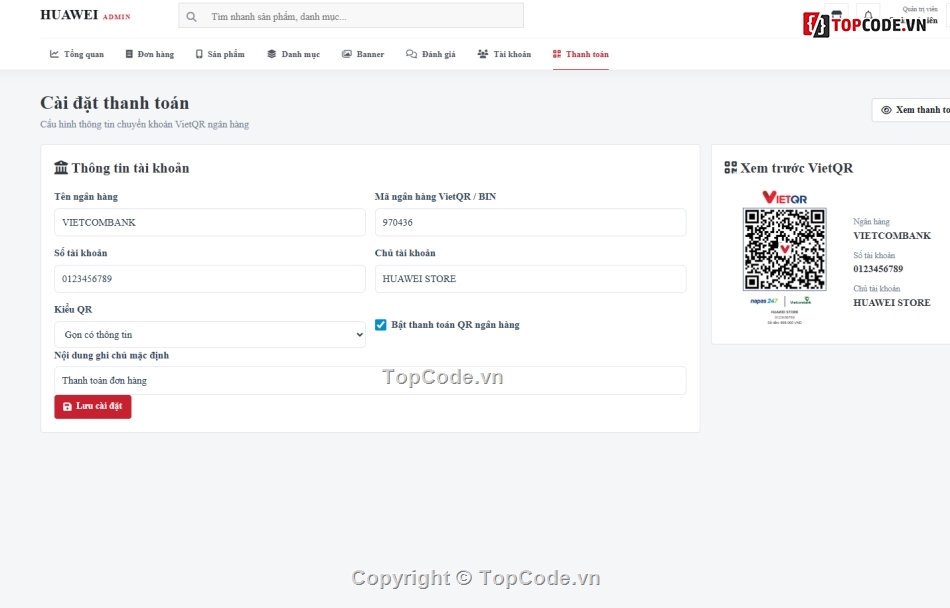Click the bank building icon in card heading
Screen dimensions: 950x608
coord(61,168)
